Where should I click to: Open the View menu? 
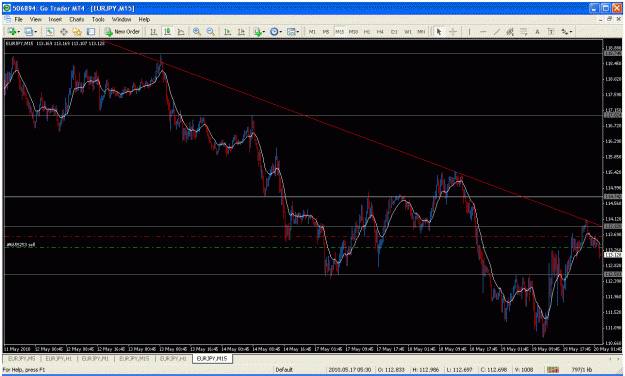pos(35,19)
